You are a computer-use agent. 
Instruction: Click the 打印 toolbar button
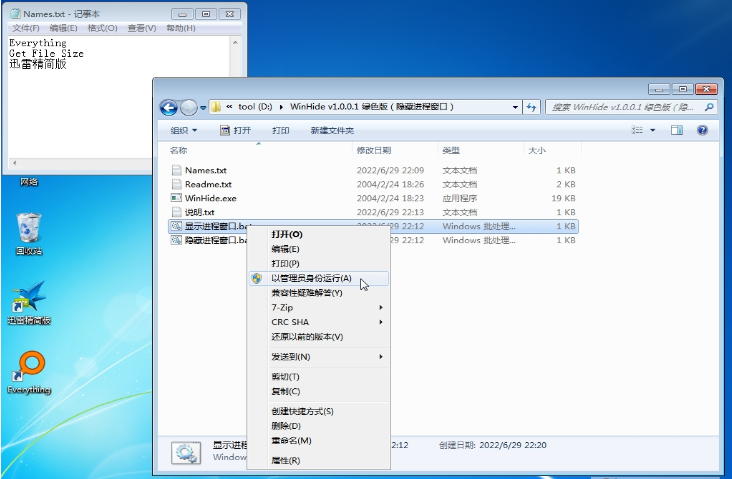[281, 130]
